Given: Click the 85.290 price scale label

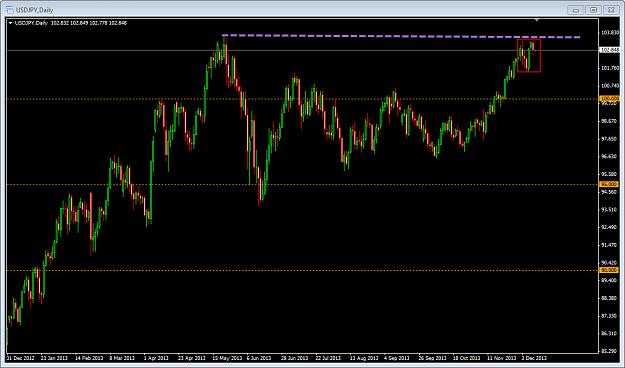Looking at the screenshot, I should (x=610, y=351).
